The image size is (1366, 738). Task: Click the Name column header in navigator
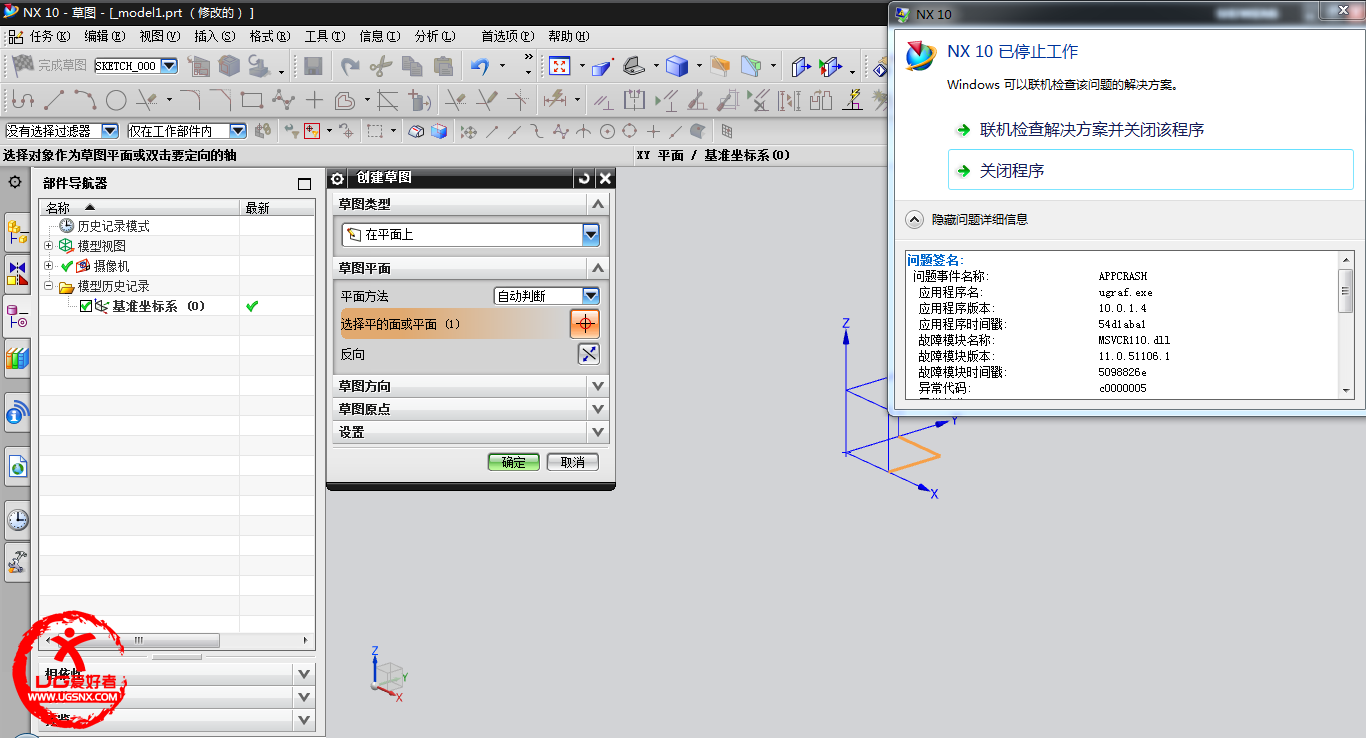coord(139,208)
